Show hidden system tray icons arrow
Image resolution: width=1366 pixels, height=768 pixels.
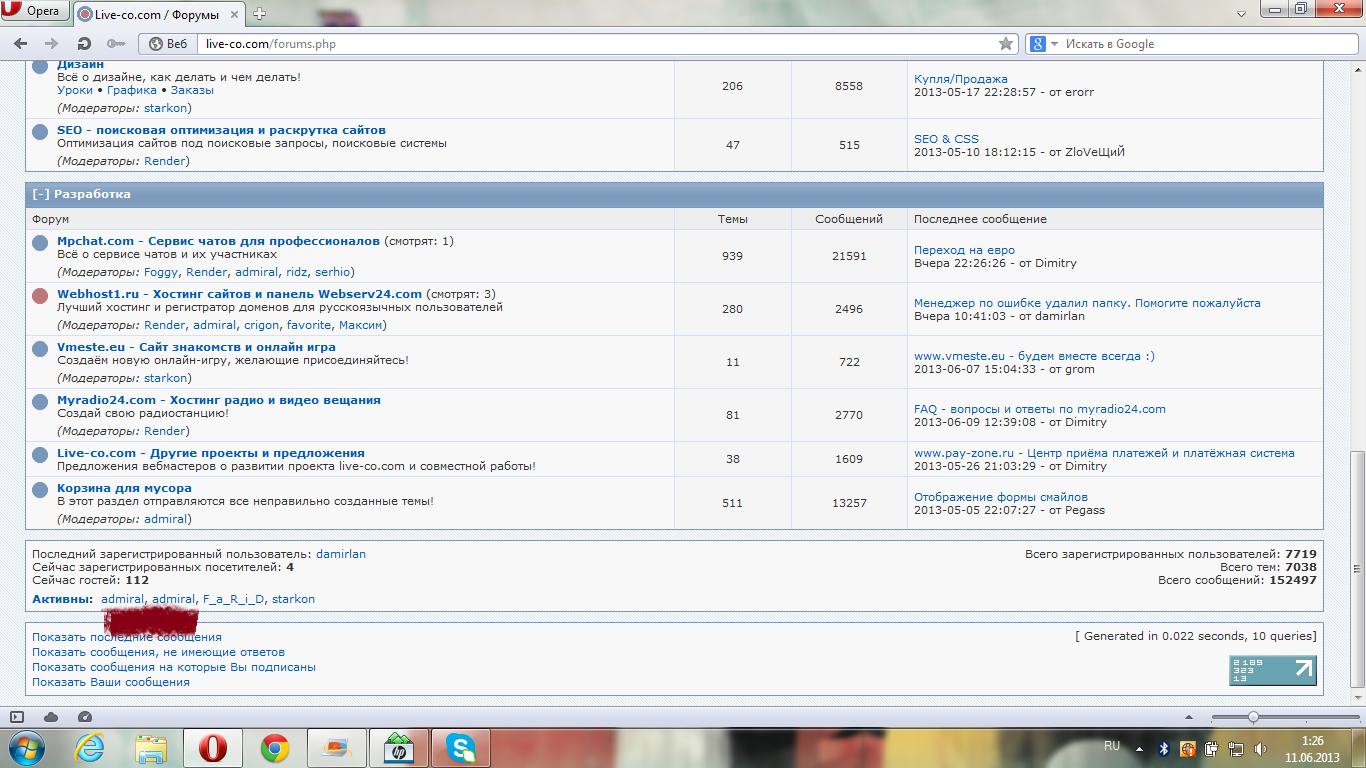[1138, 747]
